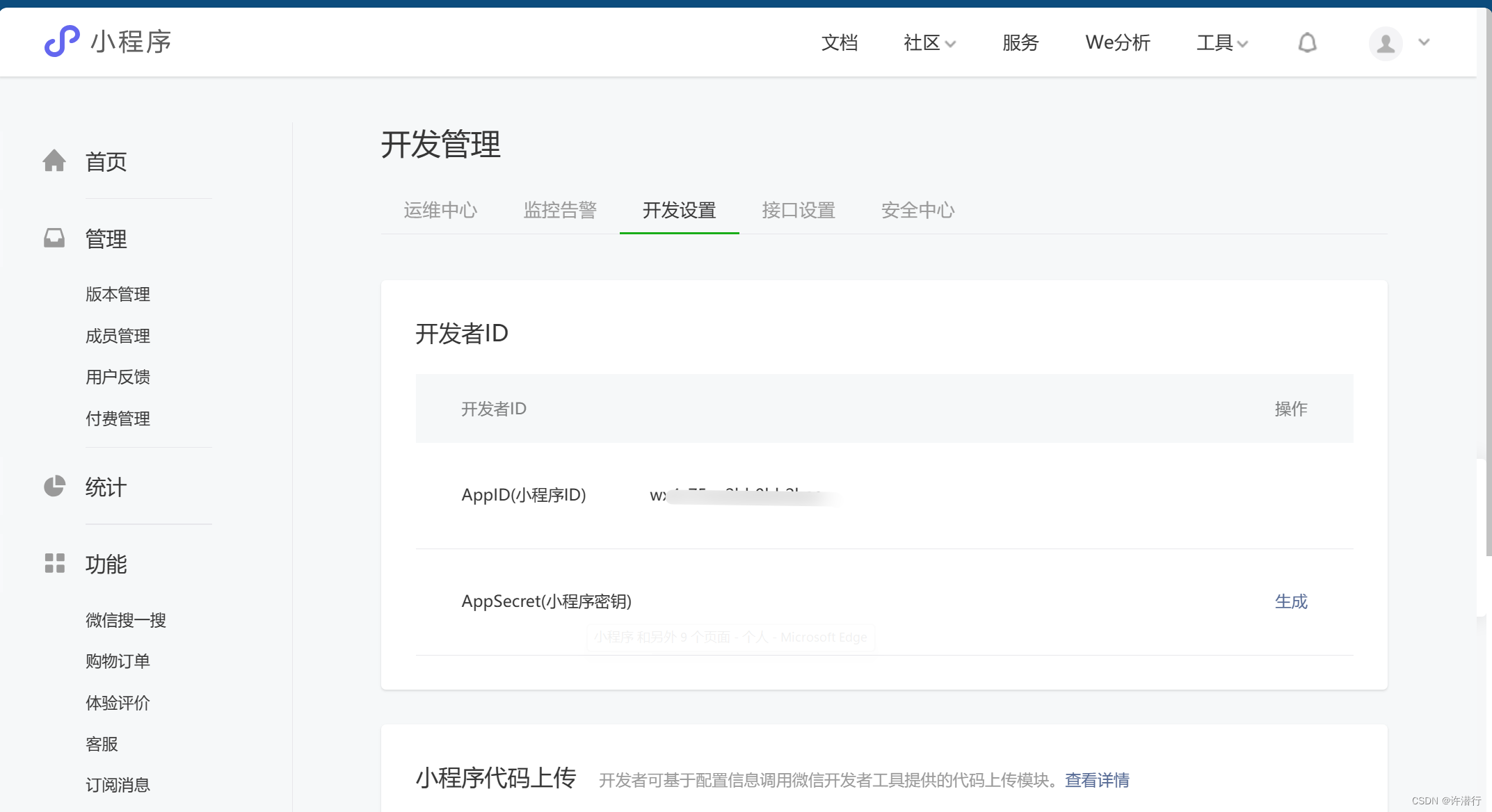The width and height of the screenshot is (1492, 812).
Task: Open 订阅消息 in the sidebar
Action: tap(118, 785)
